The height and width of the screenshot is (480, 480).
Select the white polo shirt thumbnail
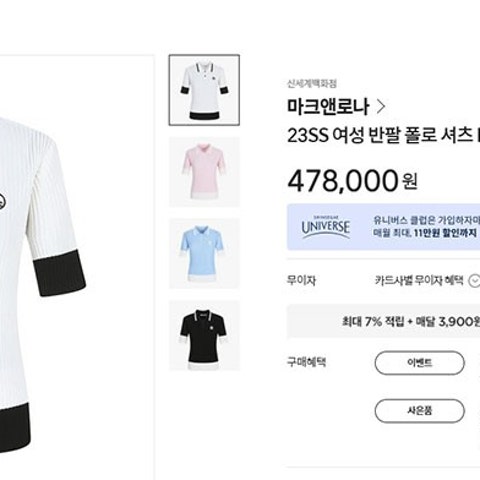click(x=204, y=90)
